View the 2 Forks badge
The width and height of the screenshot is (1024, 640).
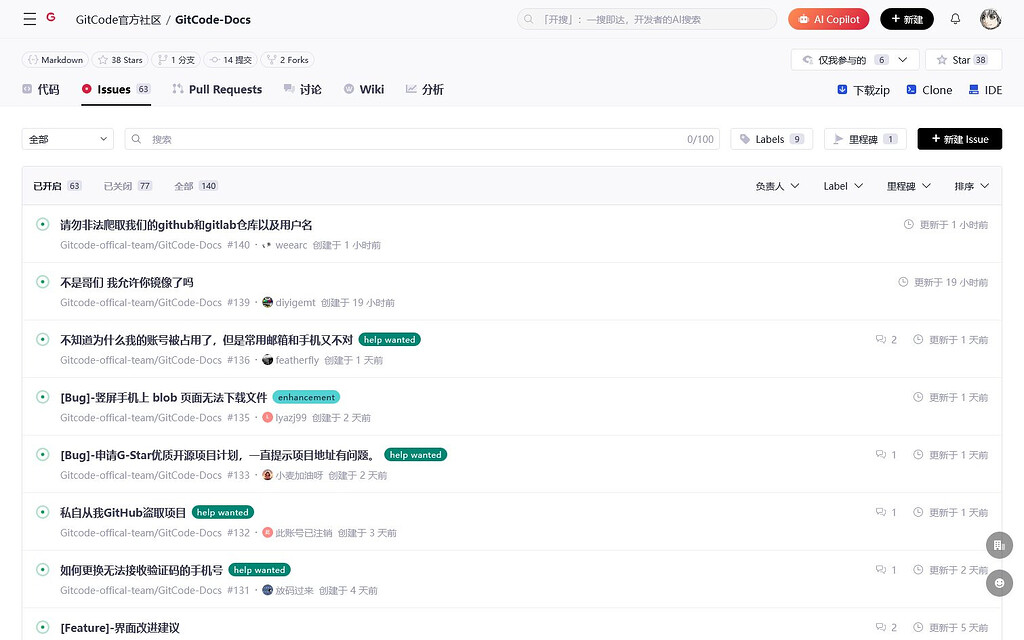(x=287, y=59)
